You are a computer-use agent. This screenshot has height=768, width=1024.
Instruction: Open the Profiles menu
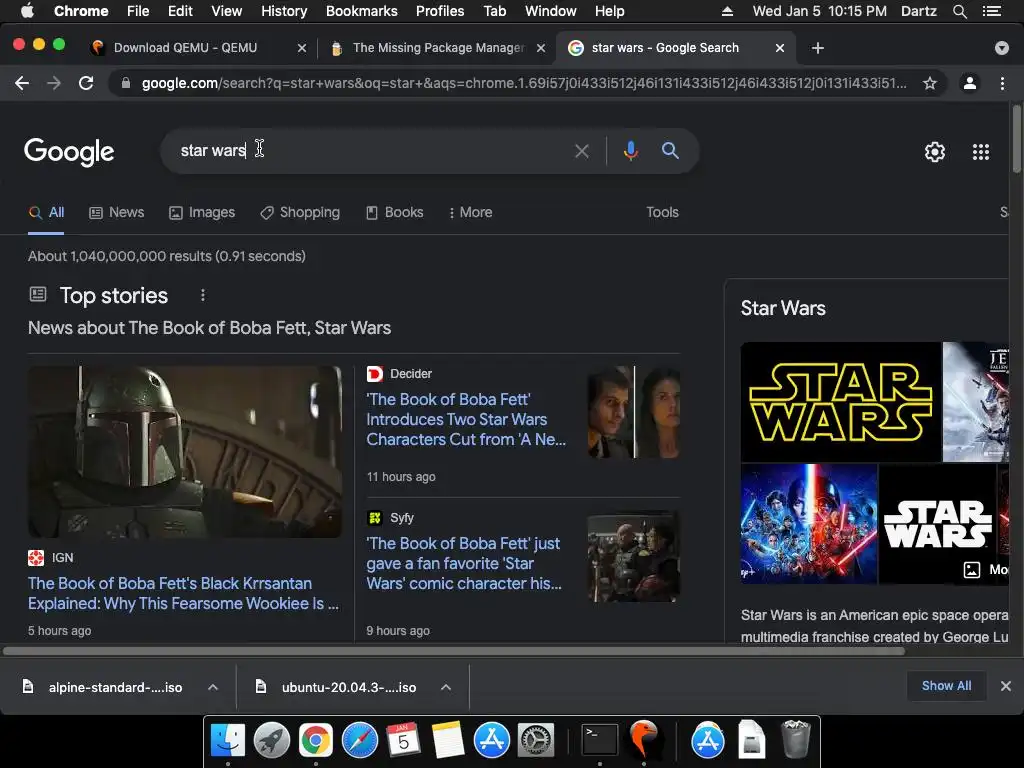click(440, 11)
